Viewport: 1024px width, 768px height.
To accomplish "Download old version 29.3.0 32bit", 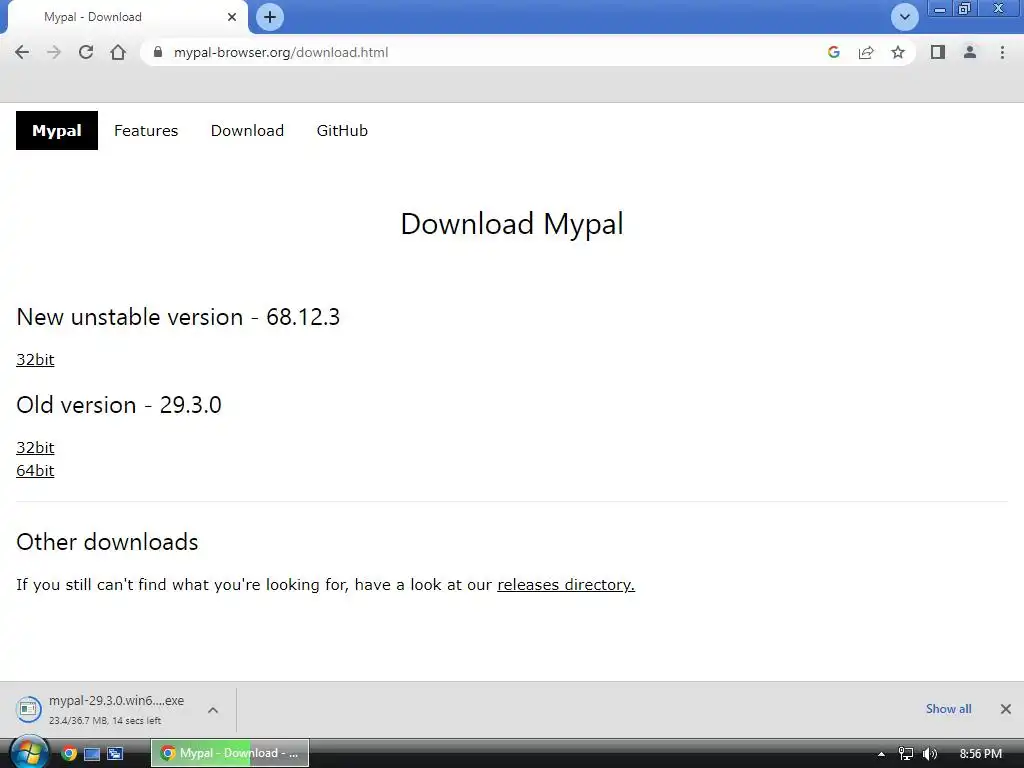I will tap(35, 448).
